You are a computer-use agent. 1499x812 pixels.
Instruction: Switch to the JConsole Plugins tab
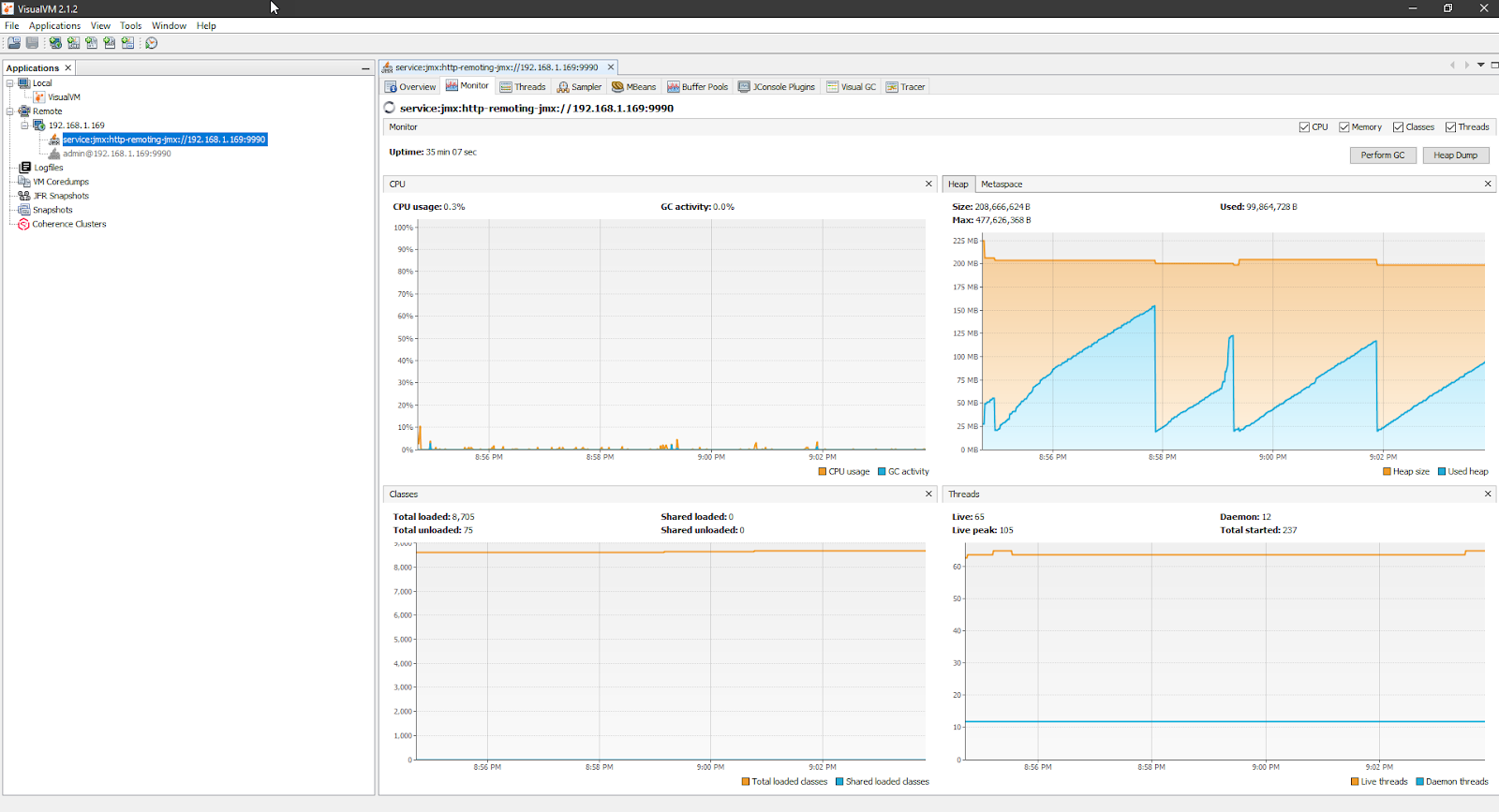tap(777, 86)
